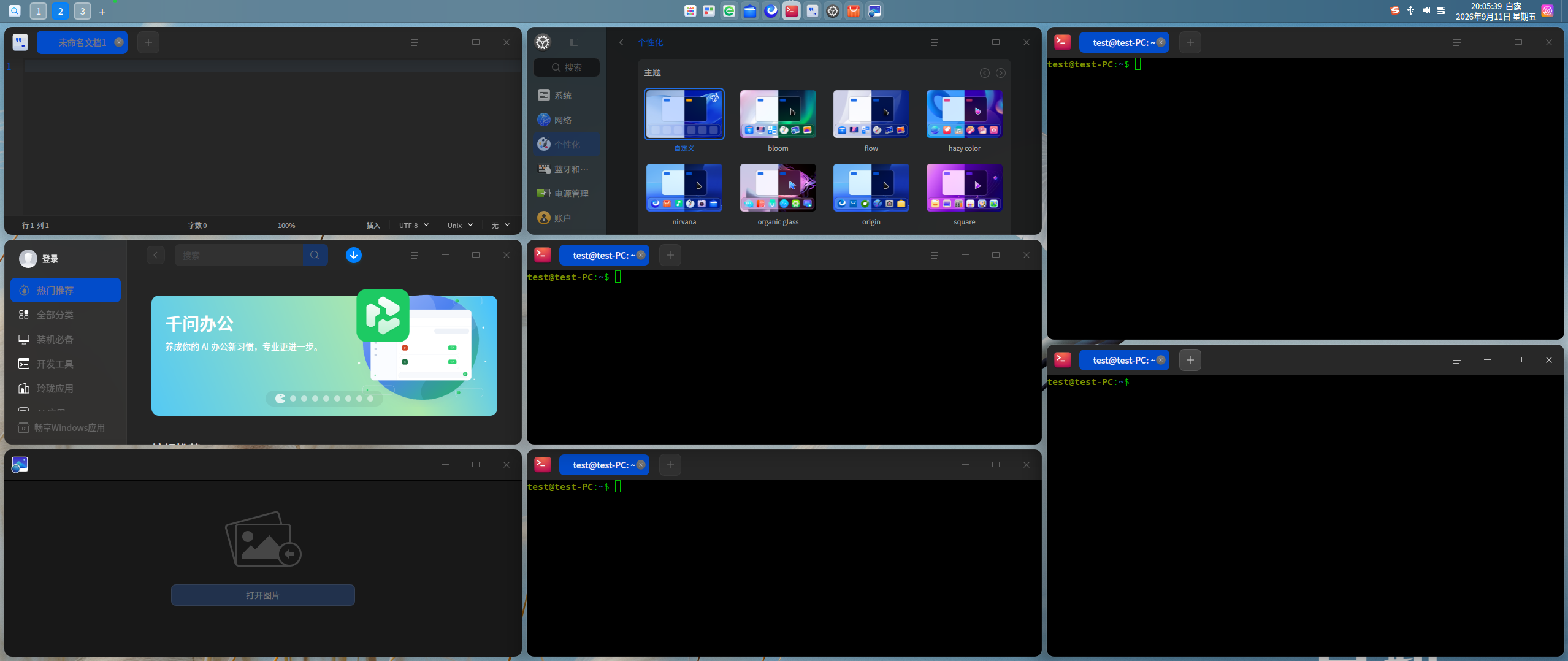This screenshot has width=1568, height=661.
Task: Click the 打开图片 button
Action: [x=262, y=595]
